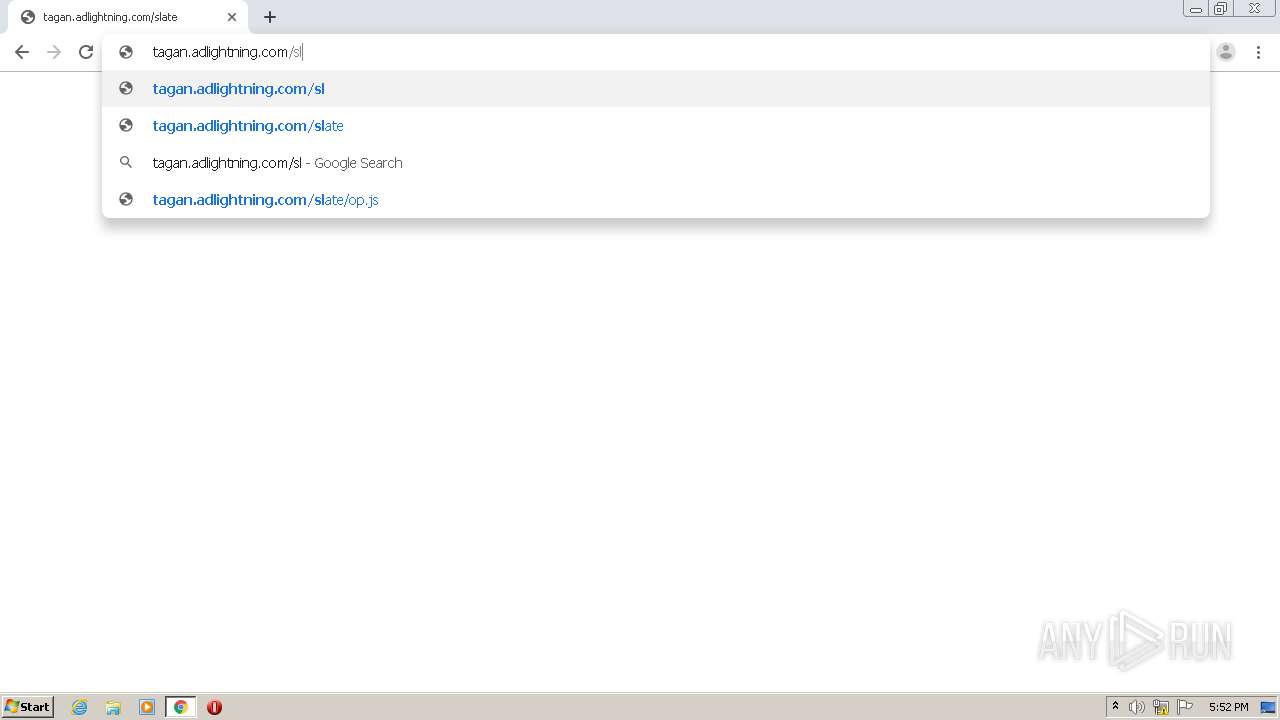Click the 5:52 PM taskbar clock
This screenshot has width=1280, height=720.
pyautogui.click(x=1228, y=707)
